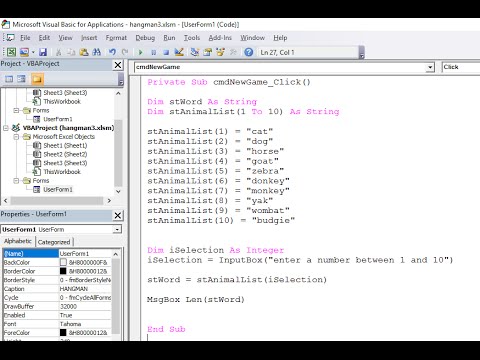Click the Reset stop icon

[166, 52]
